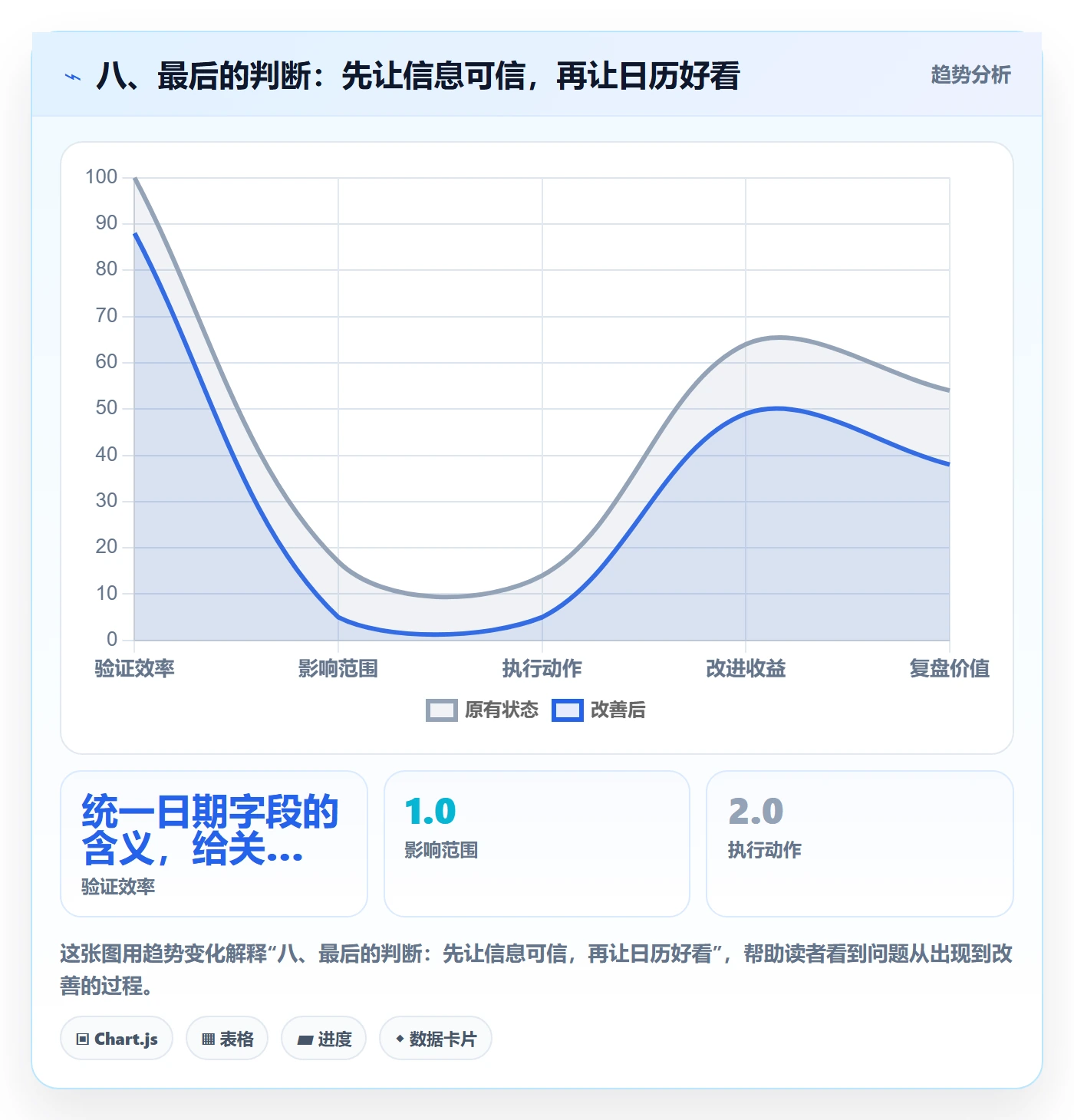Click the 改善后 legend text
Screen dimensions: 1074x1120
click(x=618, y=710)
